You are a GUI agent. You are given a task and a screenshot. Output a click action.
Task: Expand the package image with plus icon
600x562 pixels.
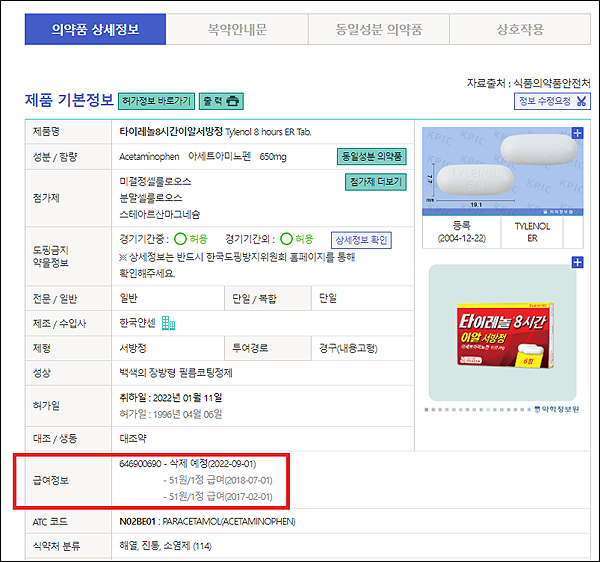(x=577, y=262)
